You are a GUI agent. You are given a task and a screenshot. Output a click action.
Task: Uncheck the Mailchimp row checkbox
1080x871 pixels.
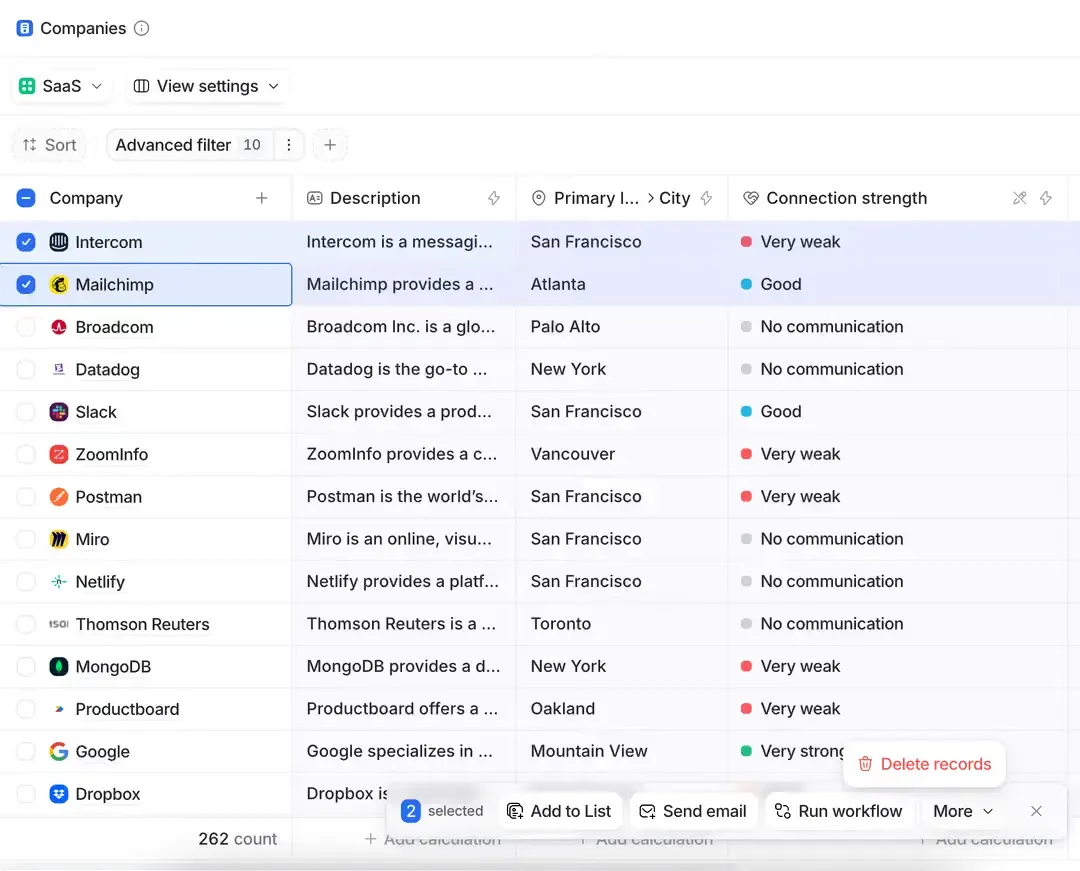[25, 284]
